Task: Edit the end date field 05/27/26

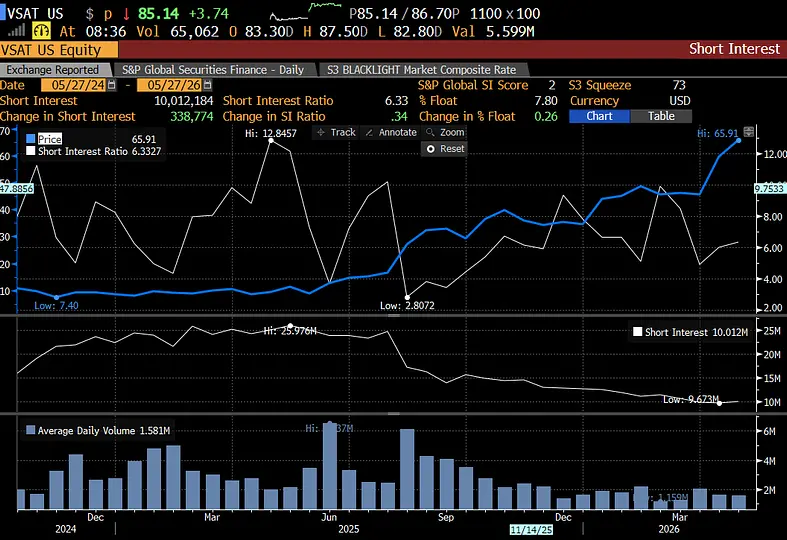Action: pyautogui.click(x=170, y=85)
